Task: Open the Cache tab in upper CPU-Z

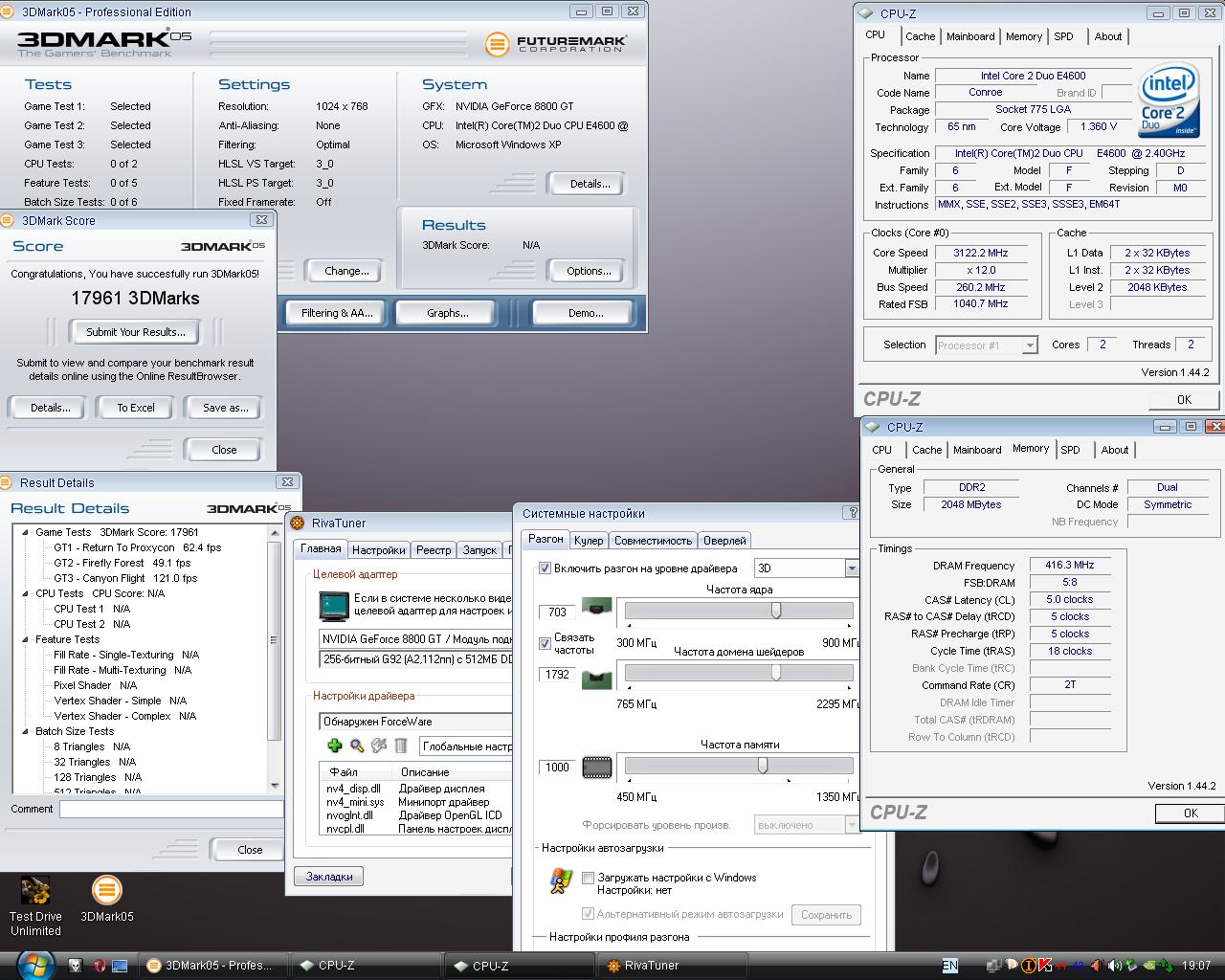Action: tap(921, 36)
